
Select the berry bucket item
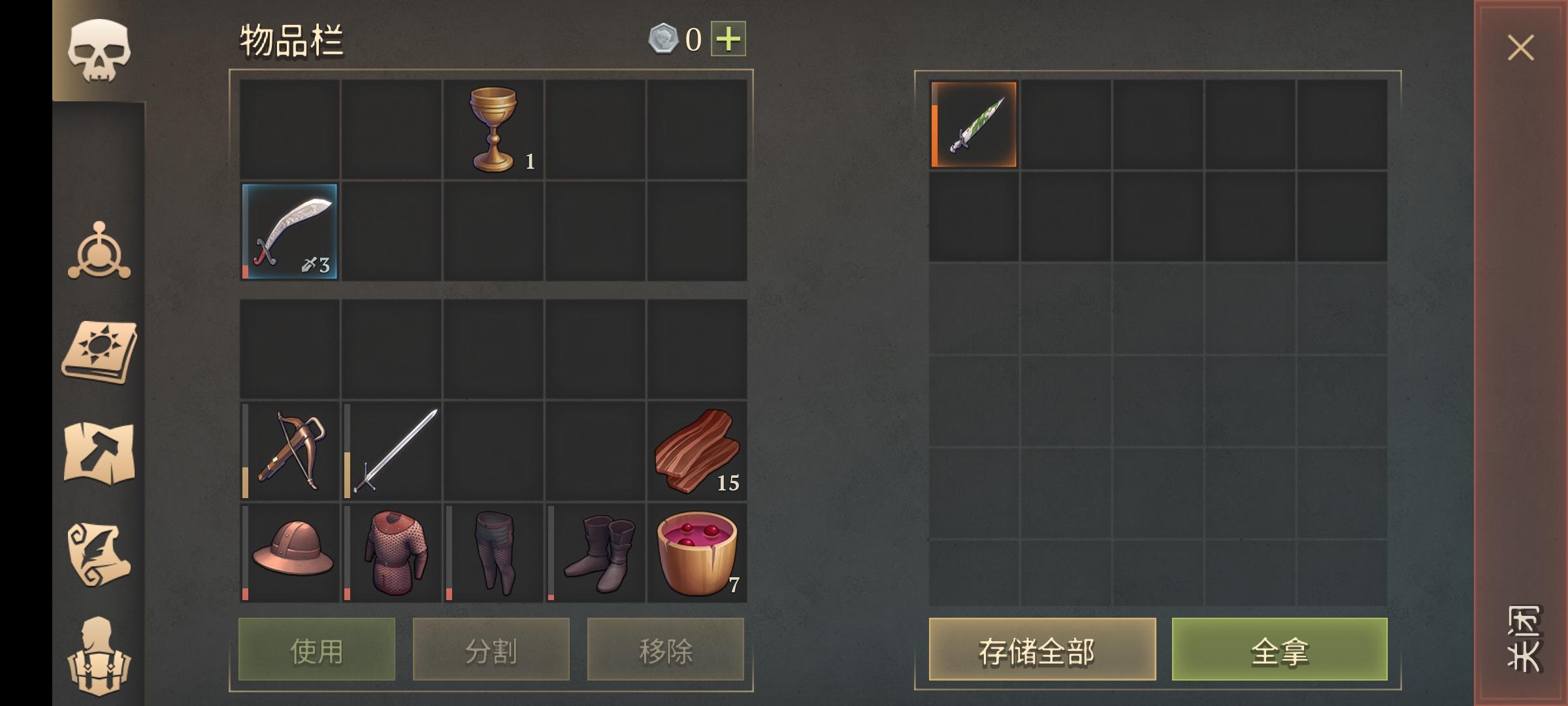pyautogui.click(x=697, y=553)
